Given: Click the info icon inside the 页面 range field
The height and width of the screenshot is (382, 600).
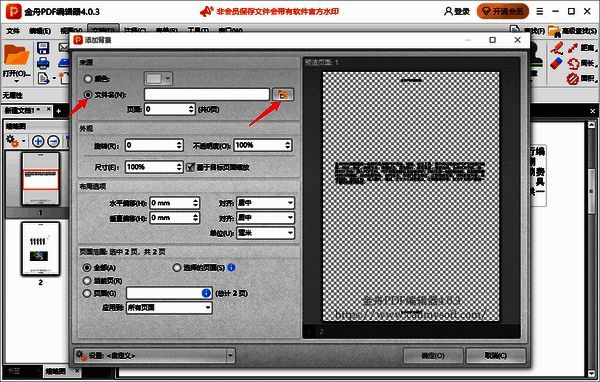Looking at the screenshot, I should pyautogui.click(x=206, y=293).
